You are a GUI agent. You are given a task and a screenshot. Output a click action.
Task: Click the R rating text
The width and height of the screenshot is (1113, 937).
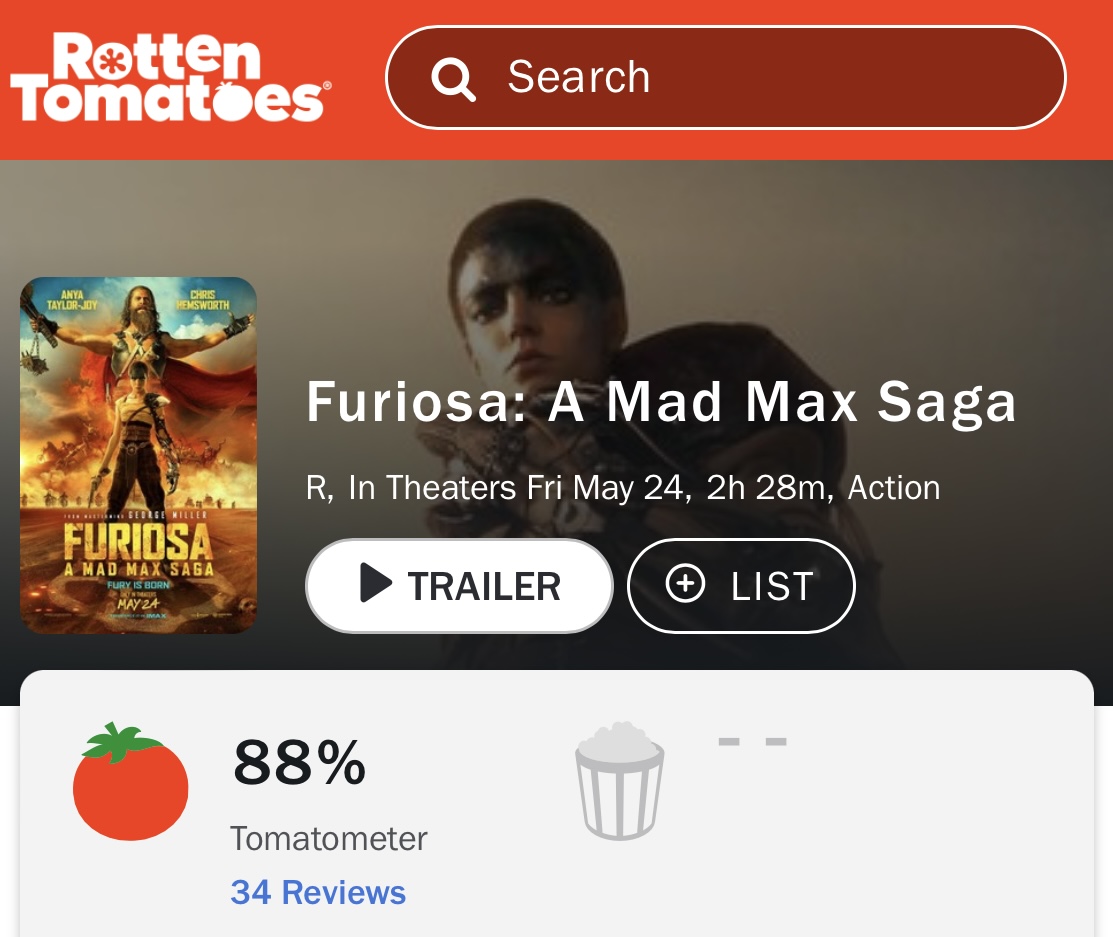[x=318, y=488]
